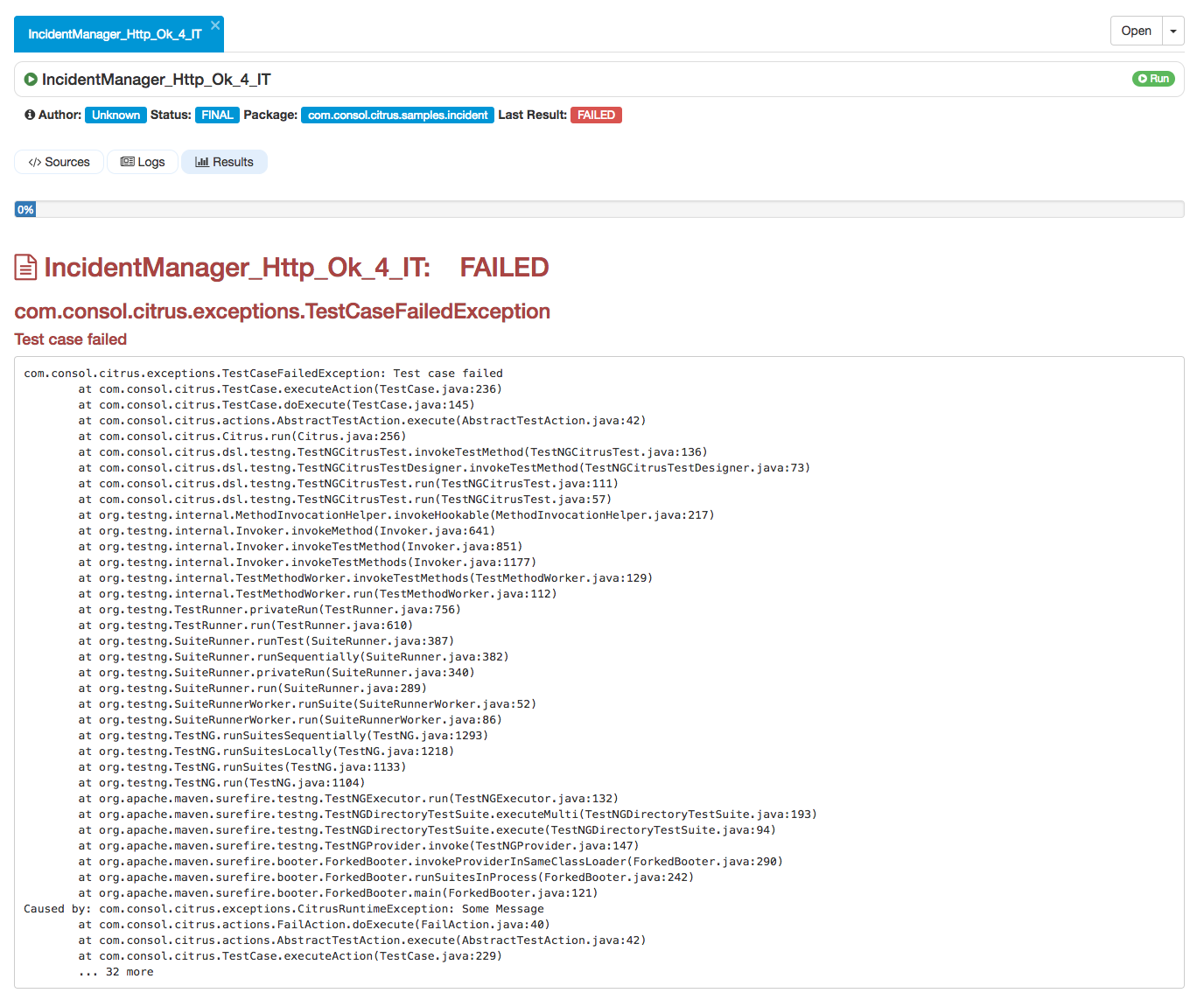Click the 'Caused by' line in stack trace
This screenshot has width=1204, height=993.
pyautogui.click(x=283, y=909)
